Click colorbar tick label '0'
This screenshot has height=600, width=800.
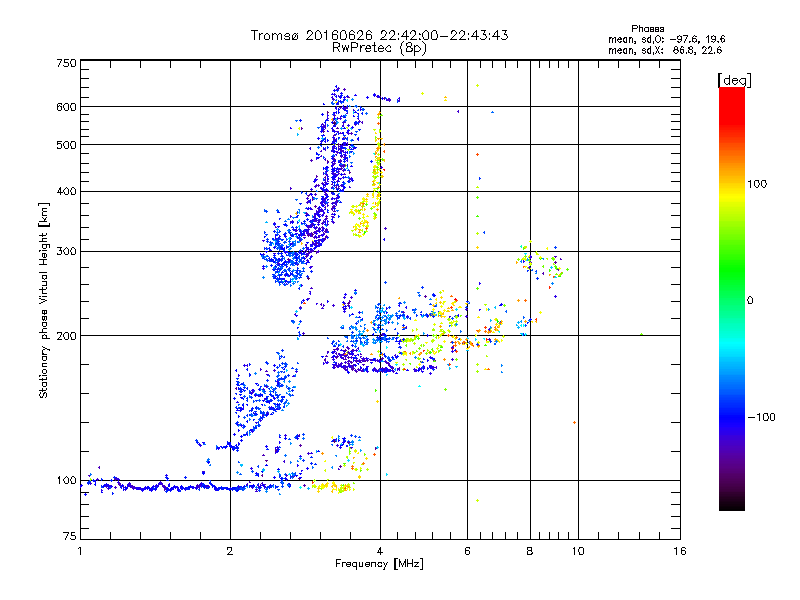click(750, 301)
